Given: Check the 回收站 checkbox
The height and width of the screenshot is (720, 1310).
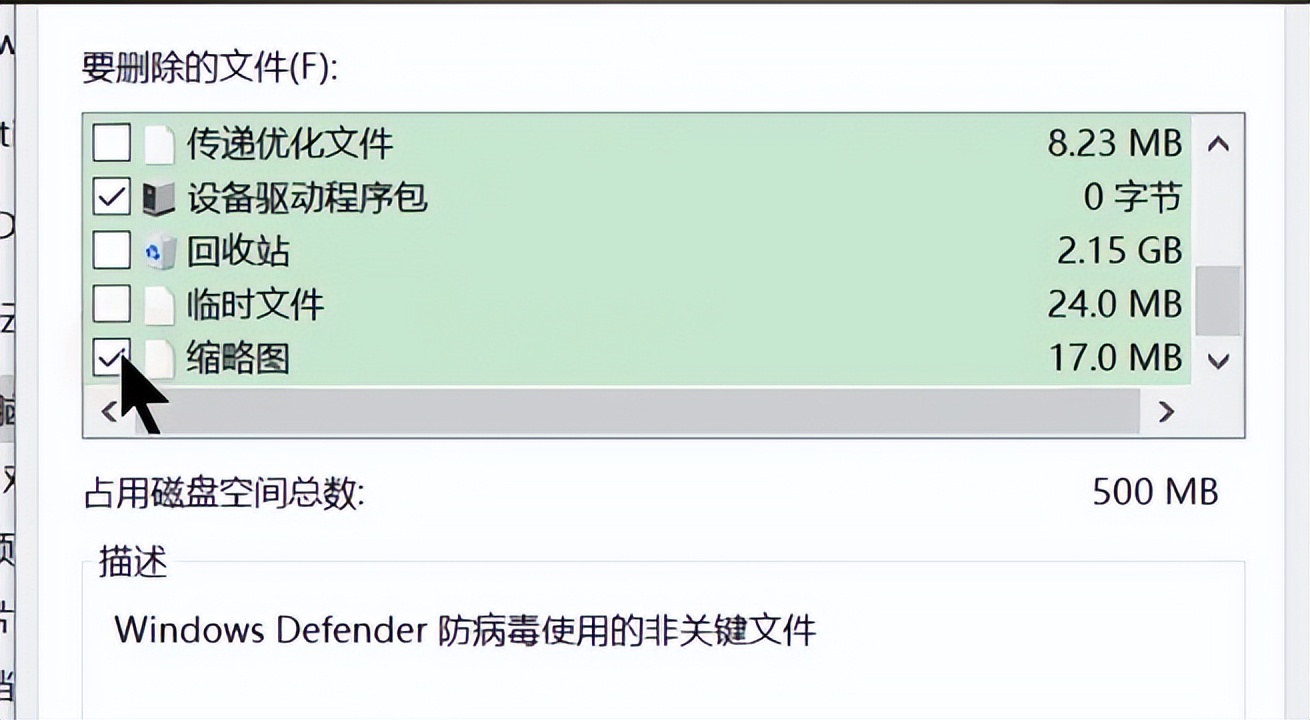Looking at the screenshot, I should pyautogui.click(x=111, y=251).
